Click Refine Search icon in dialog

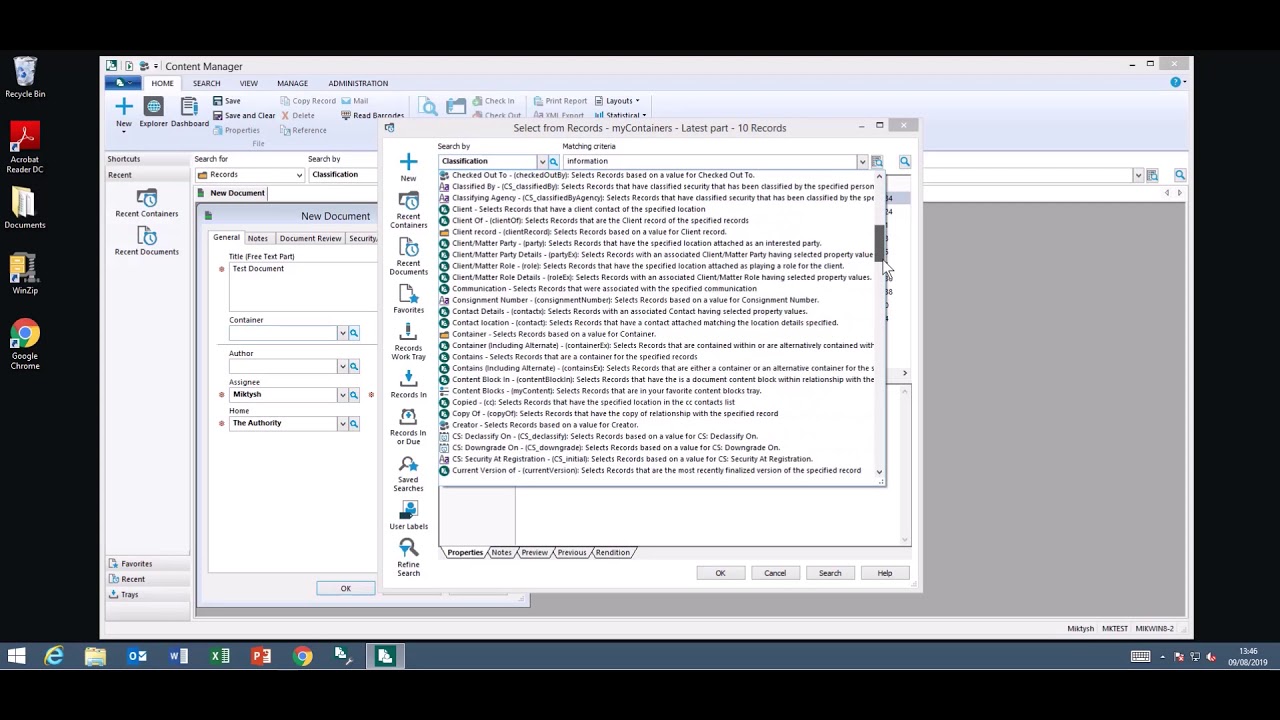408,558
